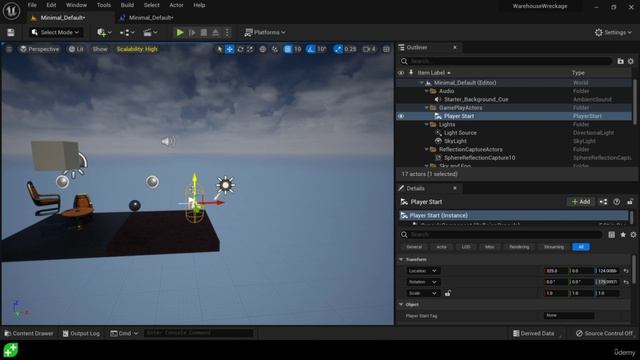Screen dimensions: 640x360
Task: Click the Add component button
Action: point(580,202)
